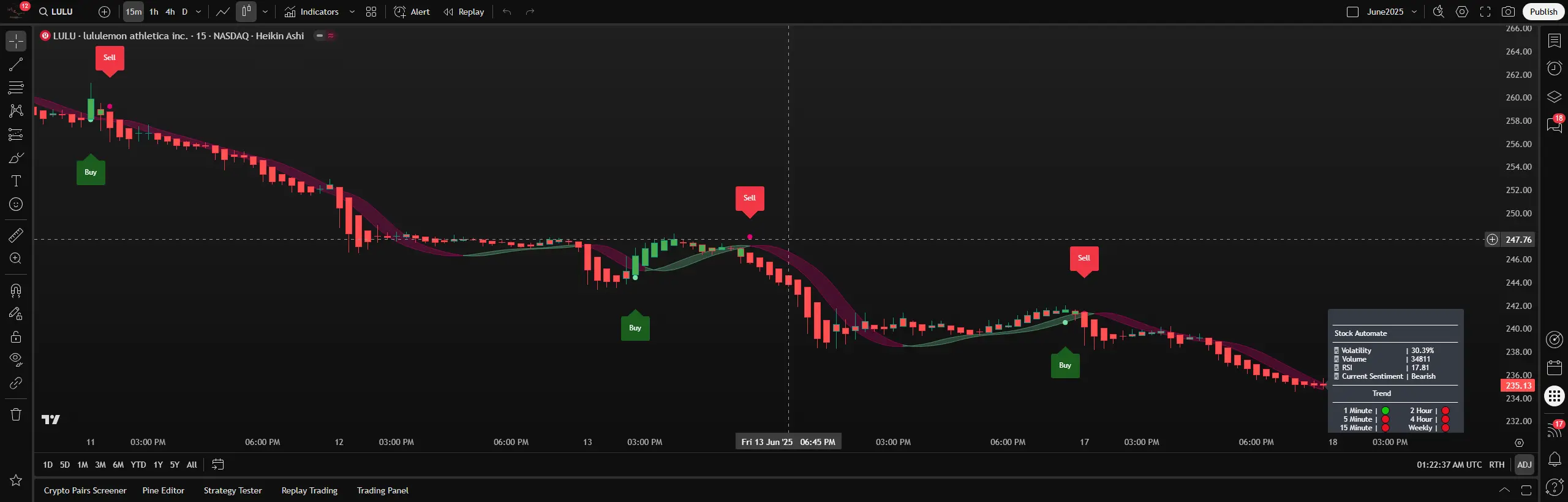Open indicator templates grid

tap(371, 12)
